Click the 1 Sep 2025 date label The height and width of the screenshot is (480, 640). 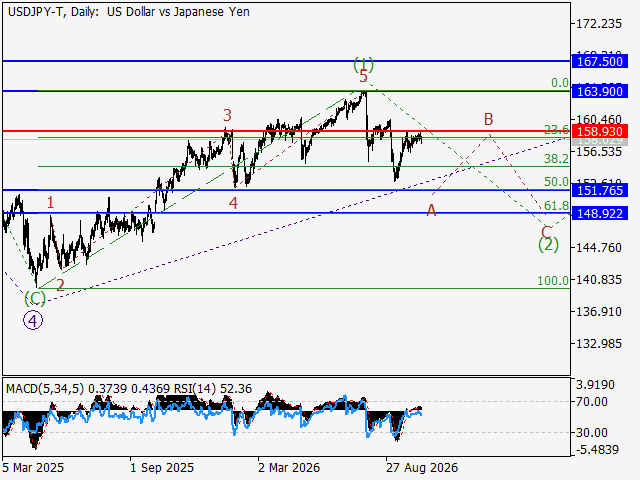(x=162, y=467)
